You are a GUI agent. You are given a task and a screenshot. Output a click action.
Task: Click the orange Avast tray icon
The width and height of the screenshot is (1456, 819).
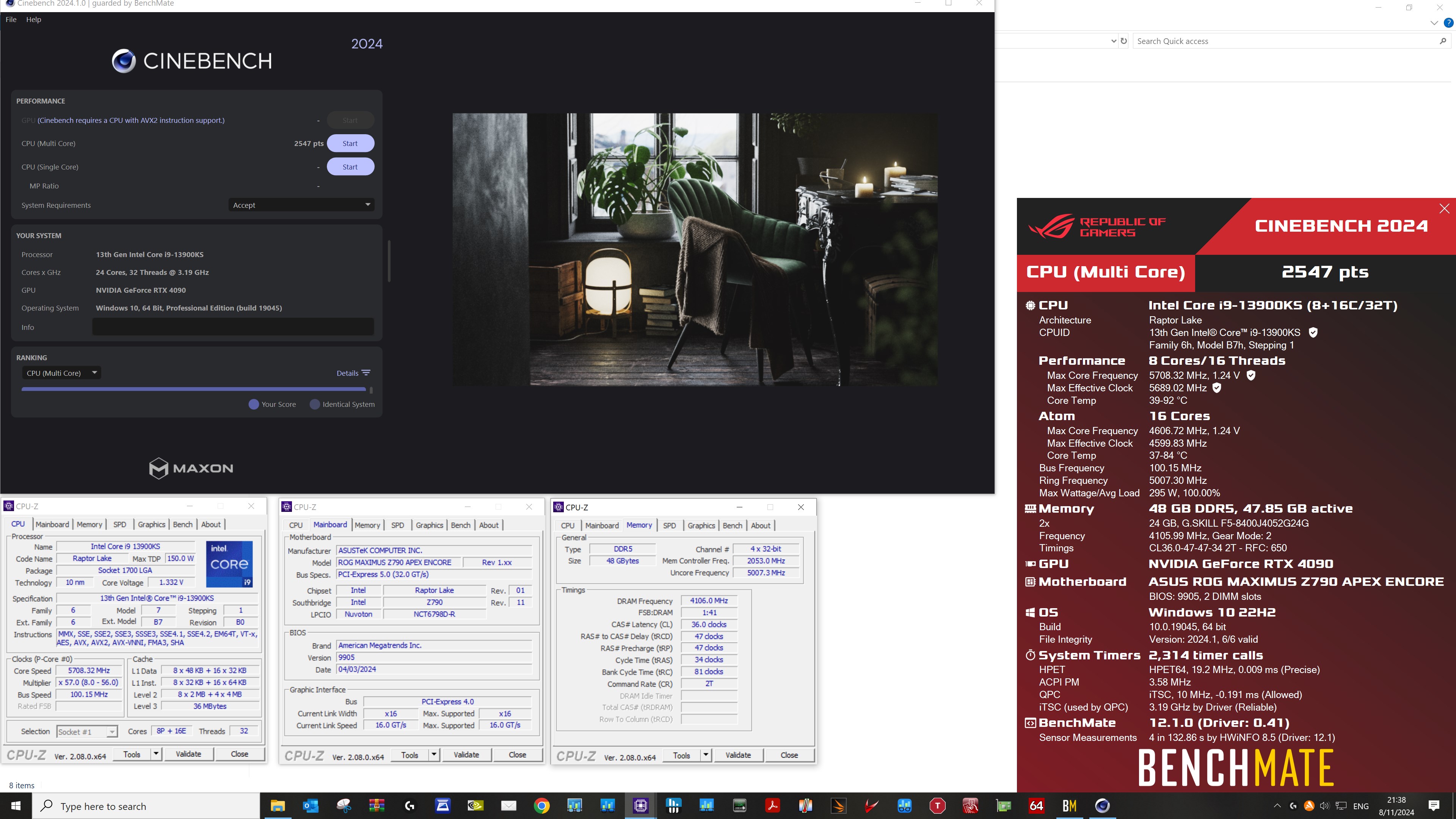[x=1309, y=805]
